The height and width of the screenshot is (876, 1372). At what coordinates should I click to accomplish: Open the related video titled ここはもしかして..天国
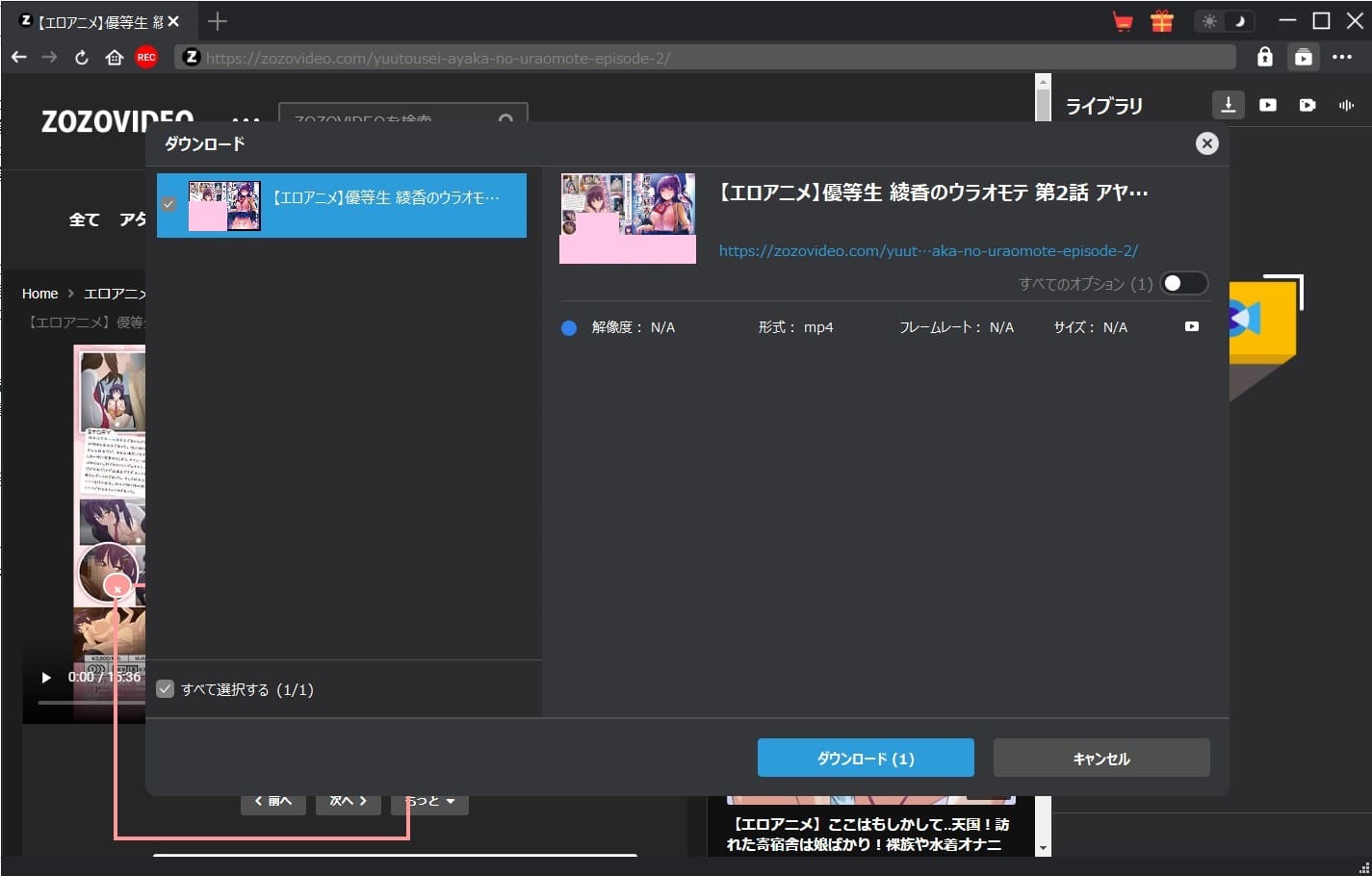[x=870, y=834]
